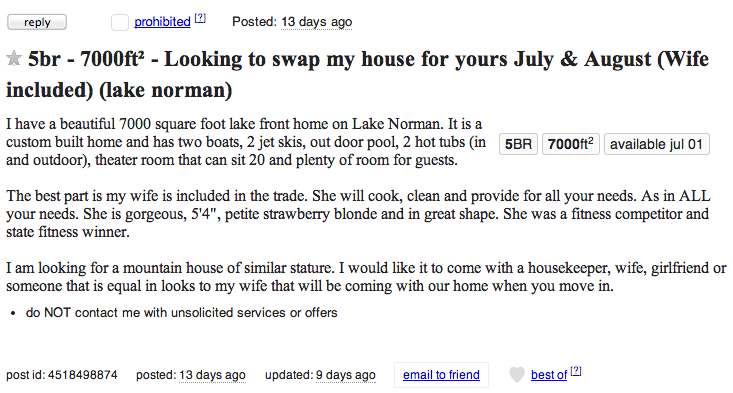Click the paragraph about the wife included
Image resolution: width=733 pixels, height=393 pixels.
[x=359, y=214]
